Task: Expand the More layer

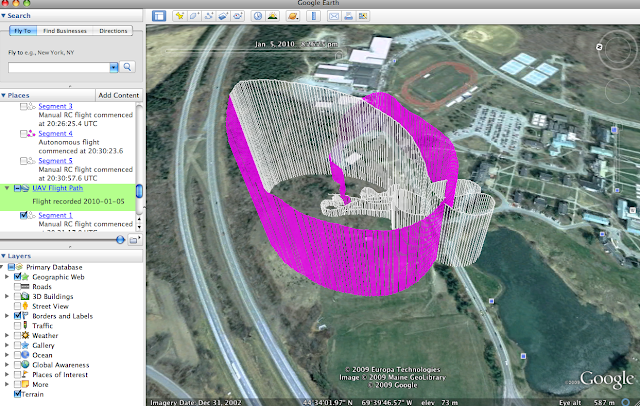Action: (x=7, y=384)
